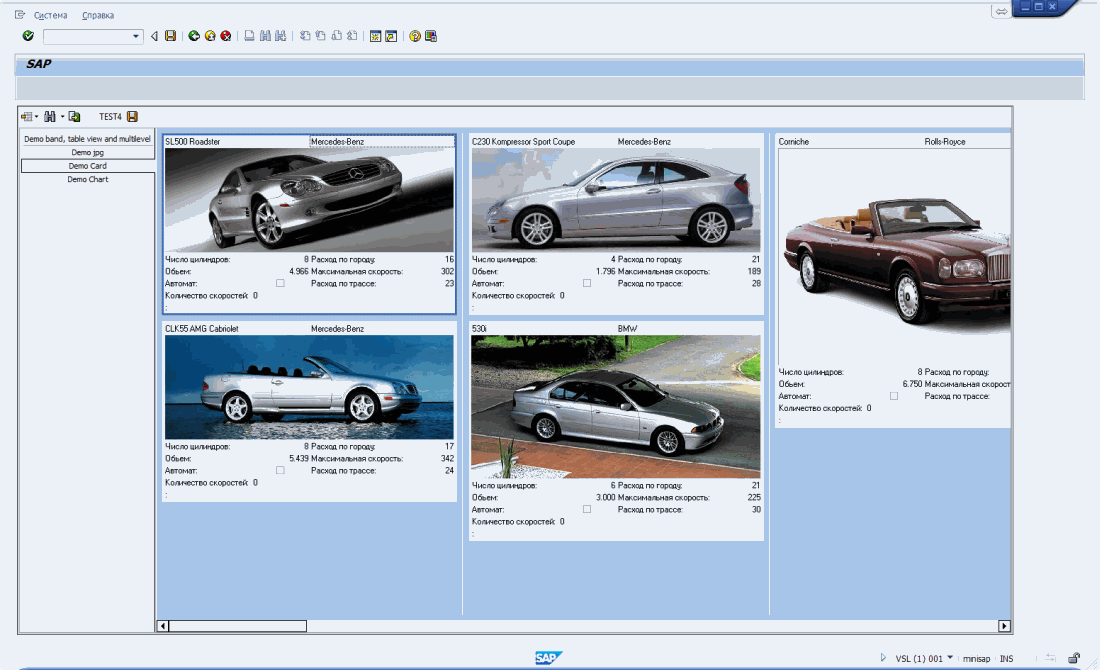Click the Rolls-Royce Corniche photo
Image resolution: width=1100 pixels, height=670 pixels.
click(x=894, y=256)
